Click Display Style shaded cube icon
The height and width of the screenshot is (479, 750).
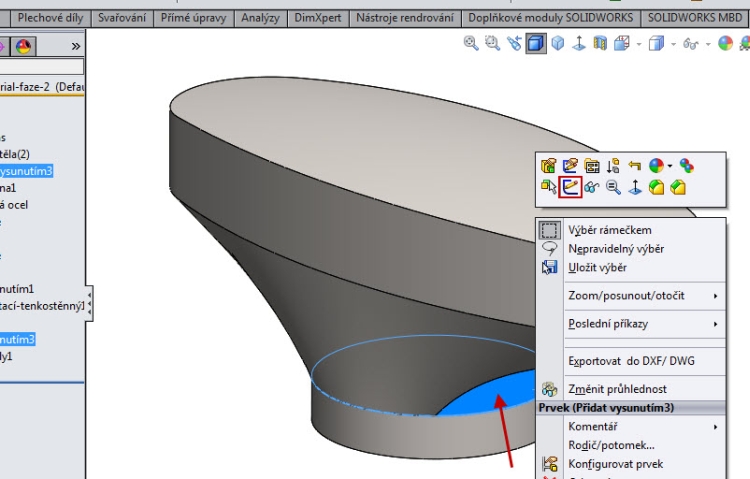pos(656,44)
